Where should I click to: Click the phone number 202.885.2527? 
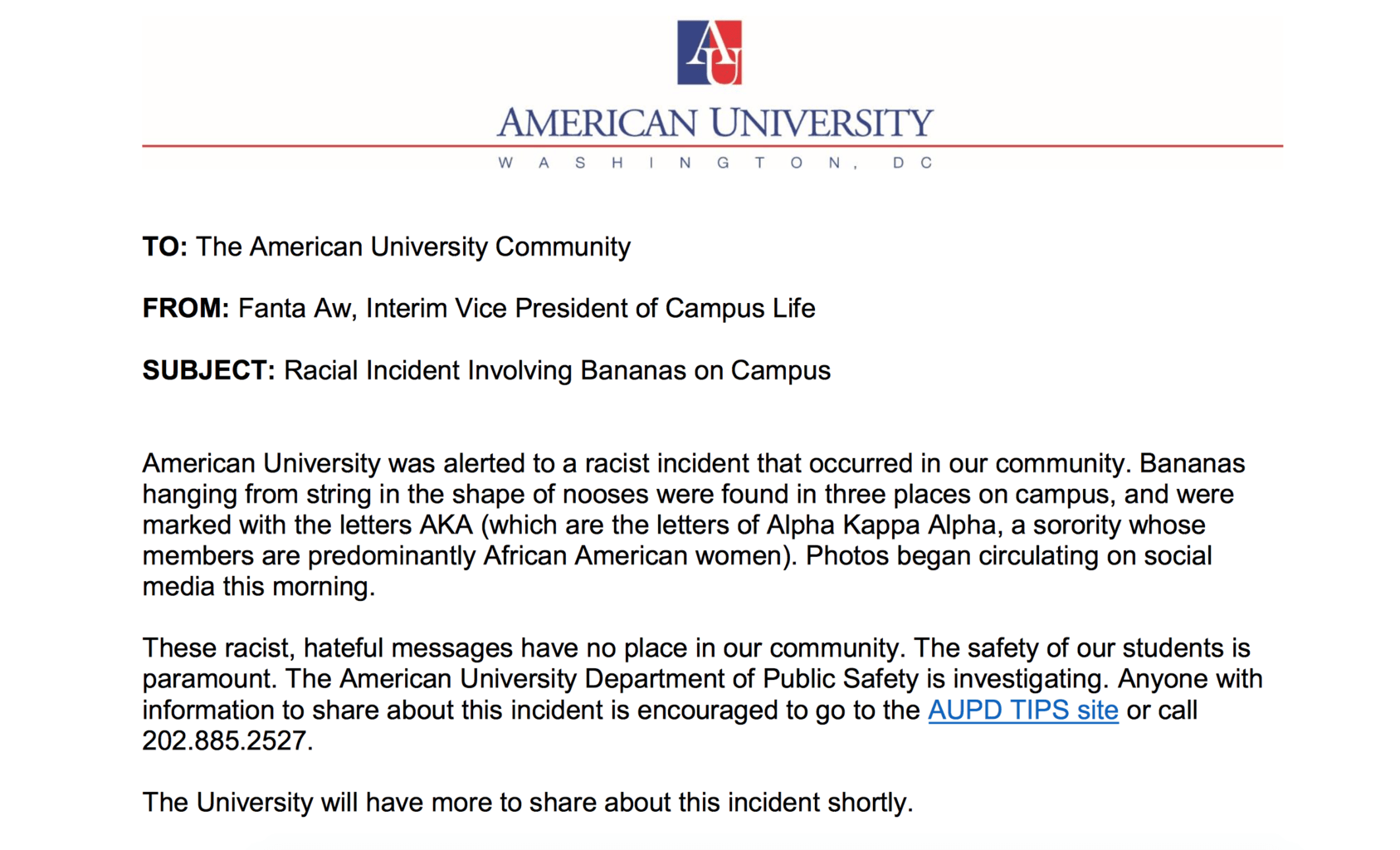[x=224, y=740]
